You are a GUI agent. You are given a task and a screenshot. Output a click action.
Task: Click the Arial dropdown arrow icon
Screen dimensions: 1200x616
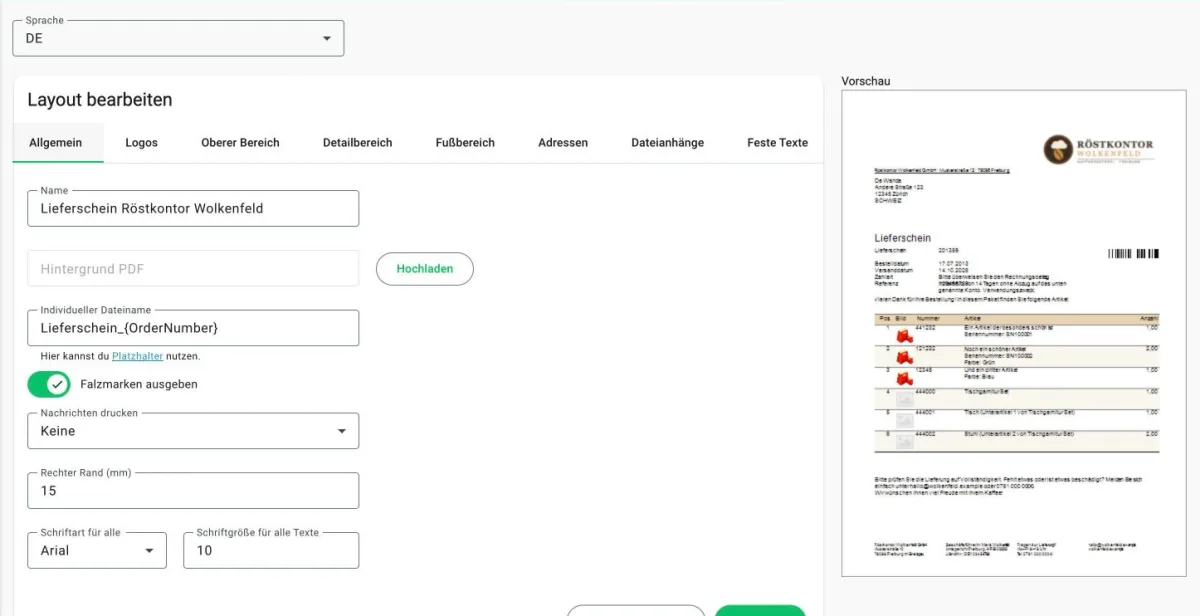coord(150,550)
